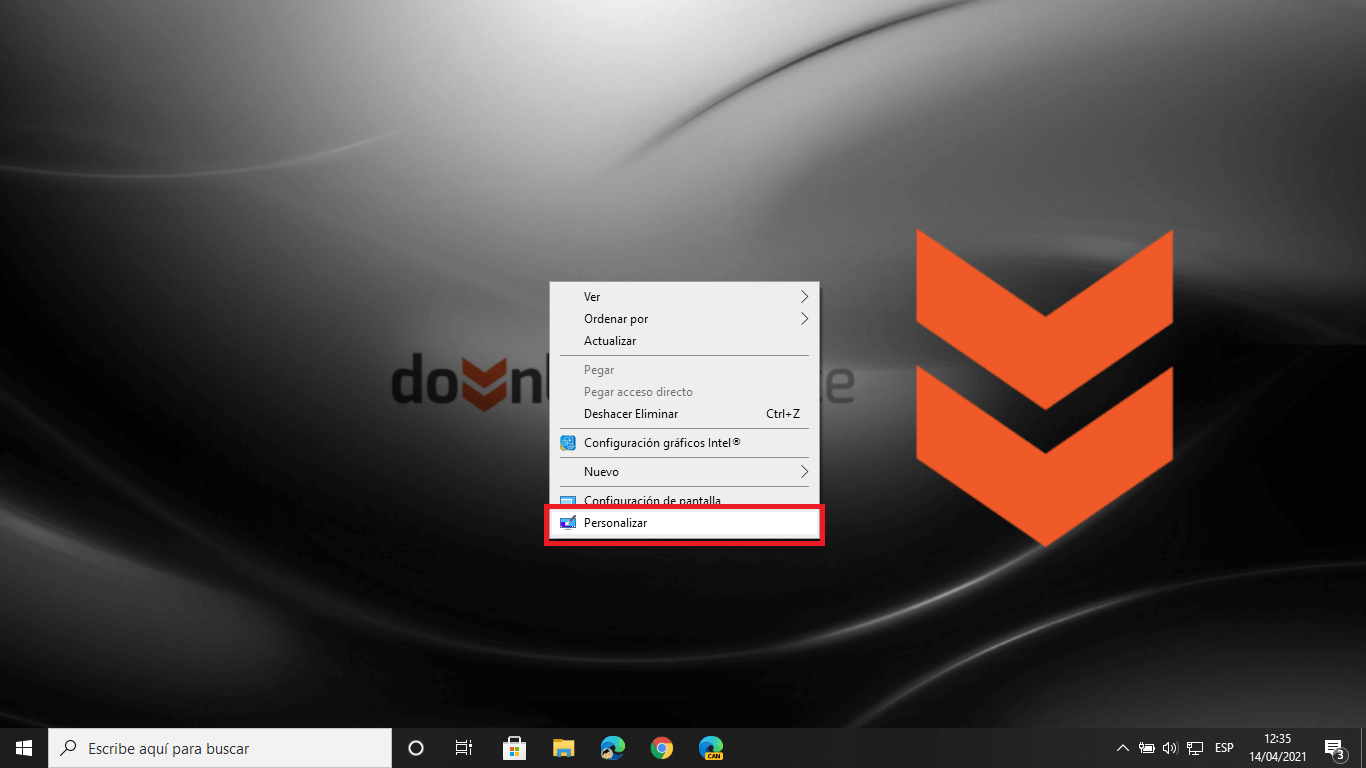Image resolution: width=1366 pixels, height=768 pixels.
Task: Open Edge Canary from the taskbar
Action: click(x=711, y=748)
